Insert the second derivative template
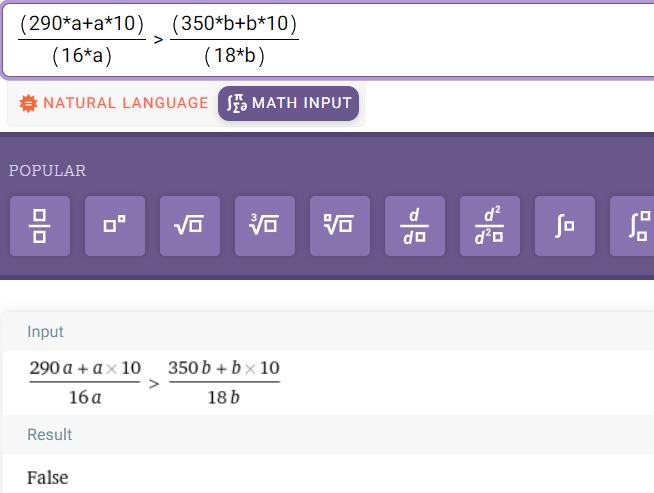654x493 pixels. click(490, 226)
